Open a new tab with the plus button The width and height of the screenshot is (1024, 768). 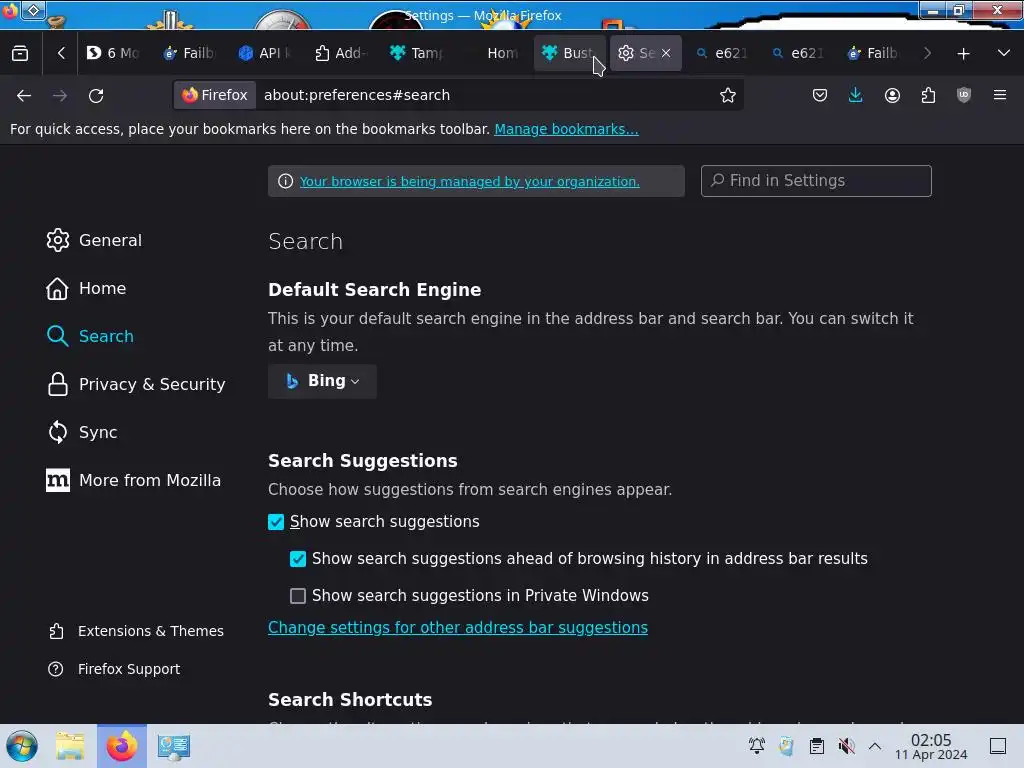(963, 54)
